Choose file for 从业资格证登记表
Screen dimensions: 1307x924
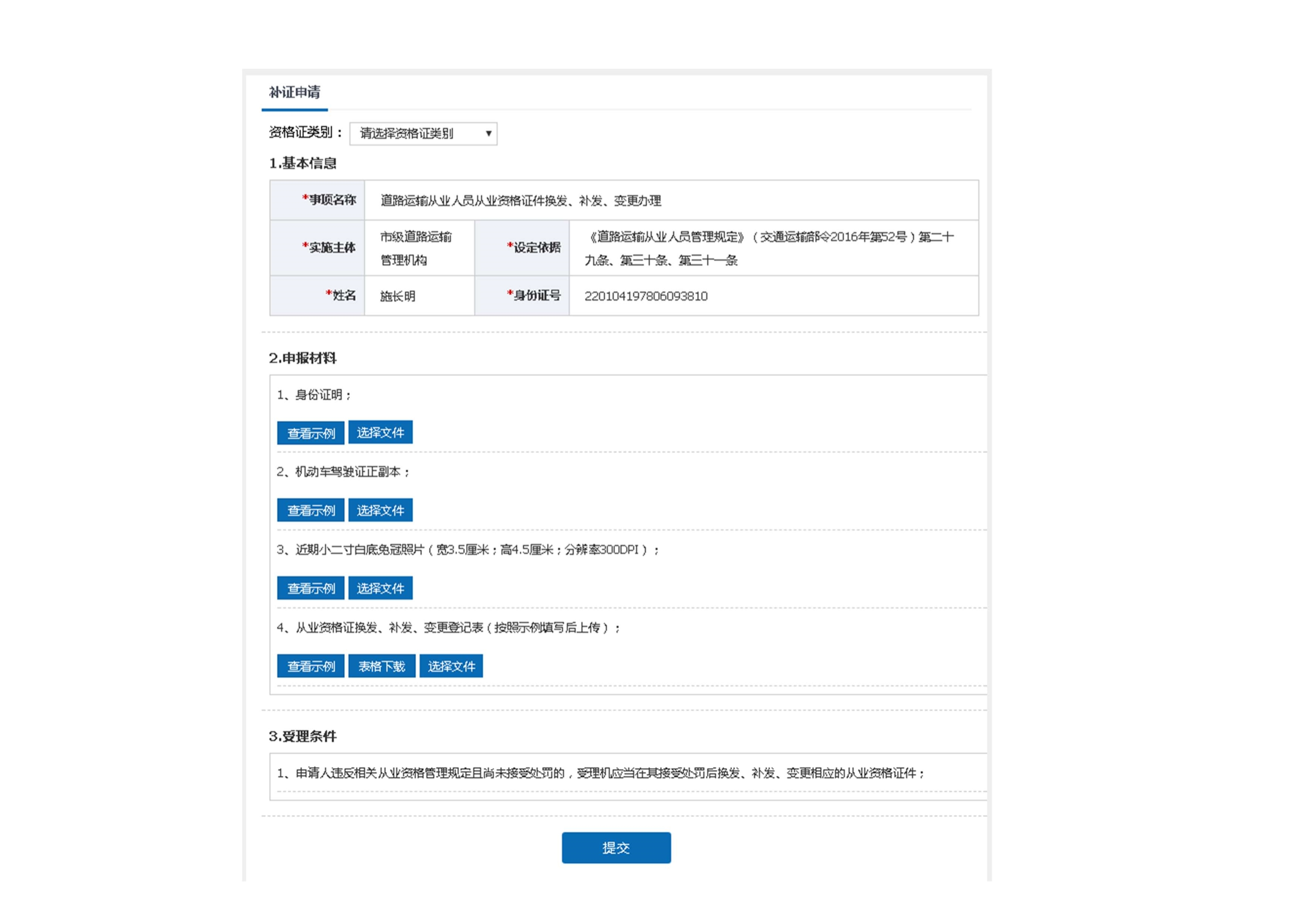pos(451,667)
